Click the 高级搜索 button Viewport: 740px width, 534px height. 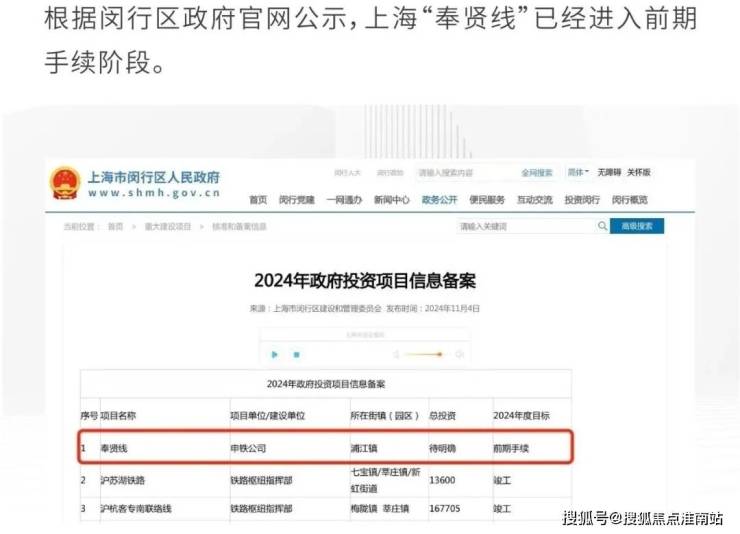click(x=637, y=227)
